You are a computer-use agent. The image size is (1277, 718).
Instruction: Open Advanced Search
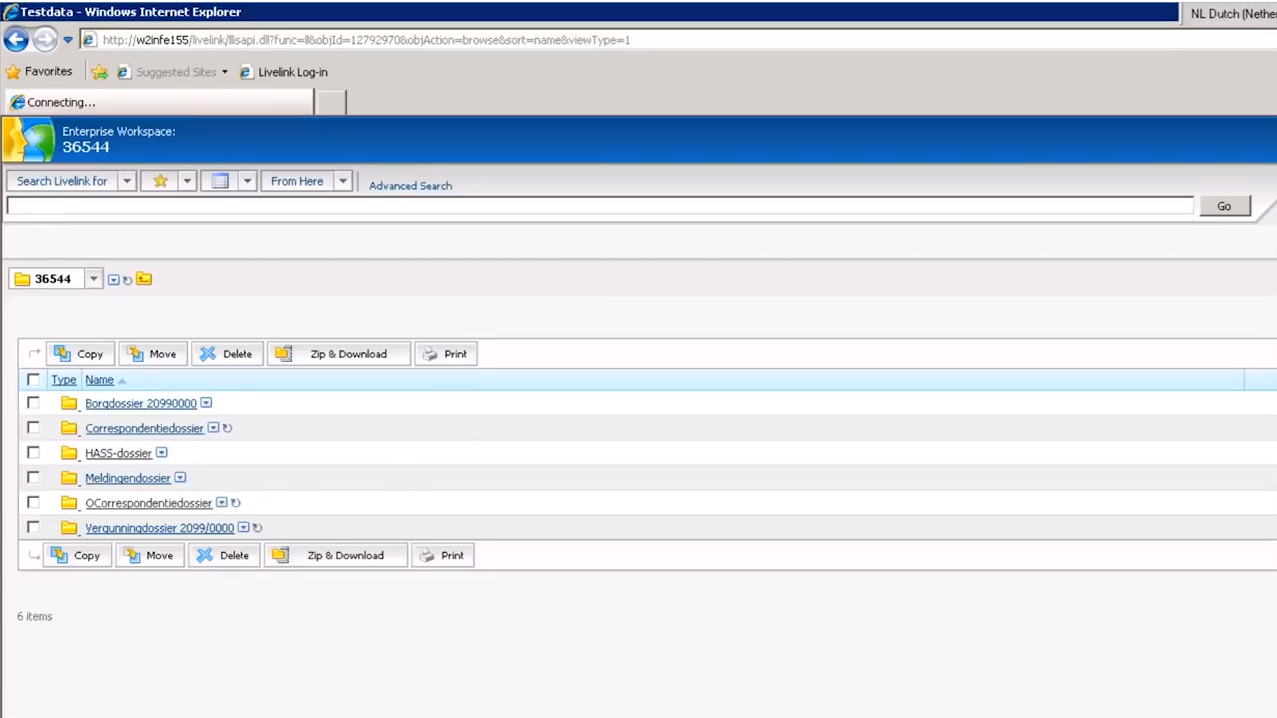(410, 185)
